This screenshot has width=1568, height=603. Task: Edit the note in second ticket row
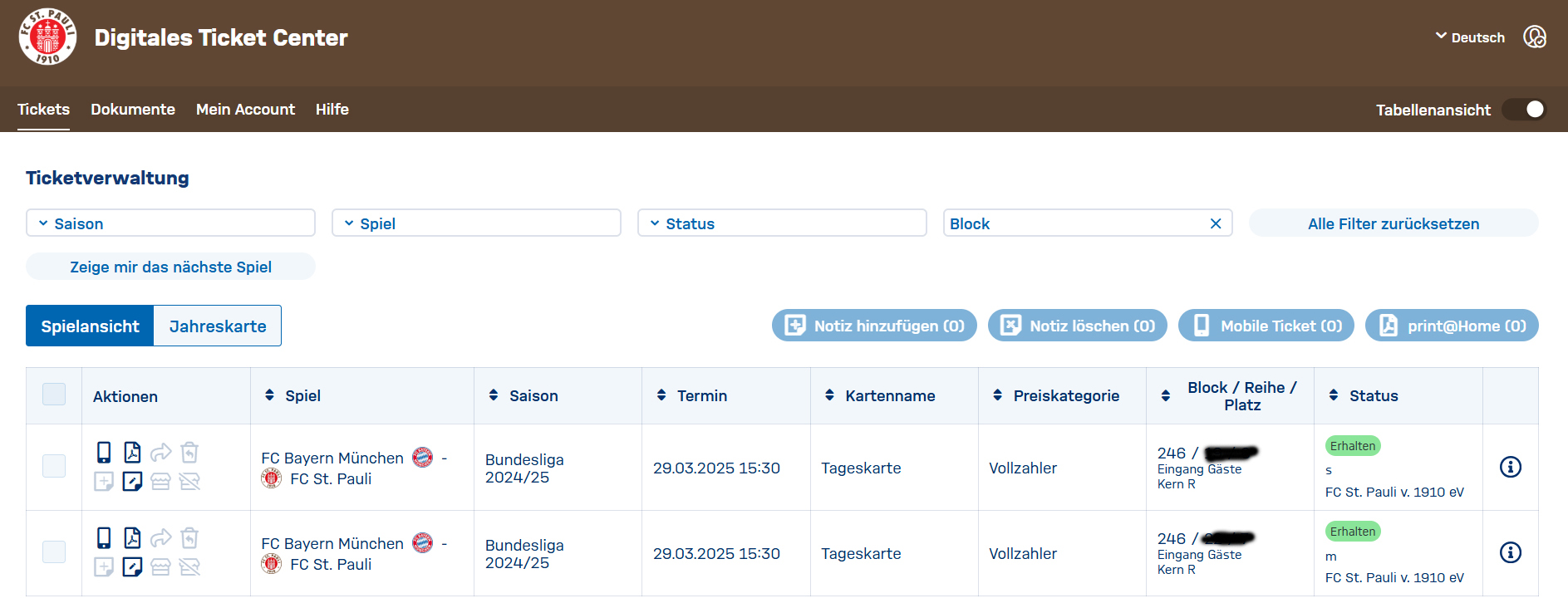pyautogui.click(x=132, y=566)
